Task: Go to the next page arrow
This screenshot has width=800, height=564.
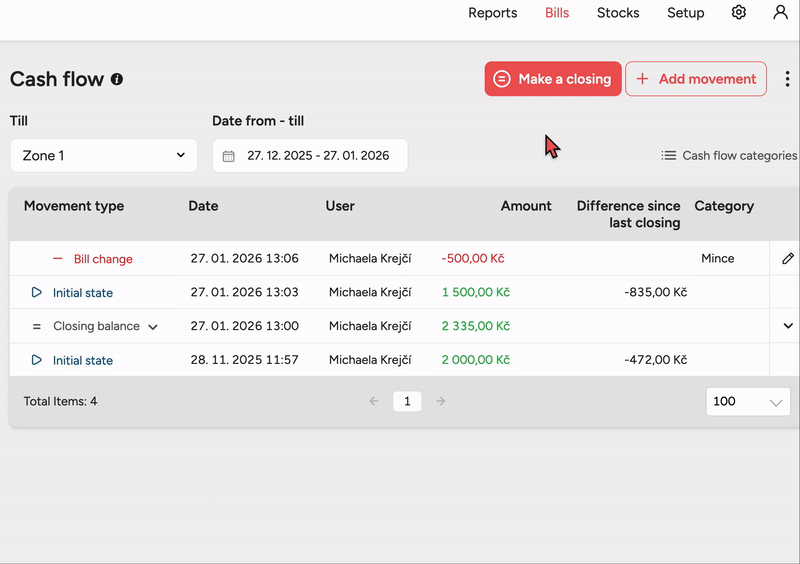Action: coord(440,401)
